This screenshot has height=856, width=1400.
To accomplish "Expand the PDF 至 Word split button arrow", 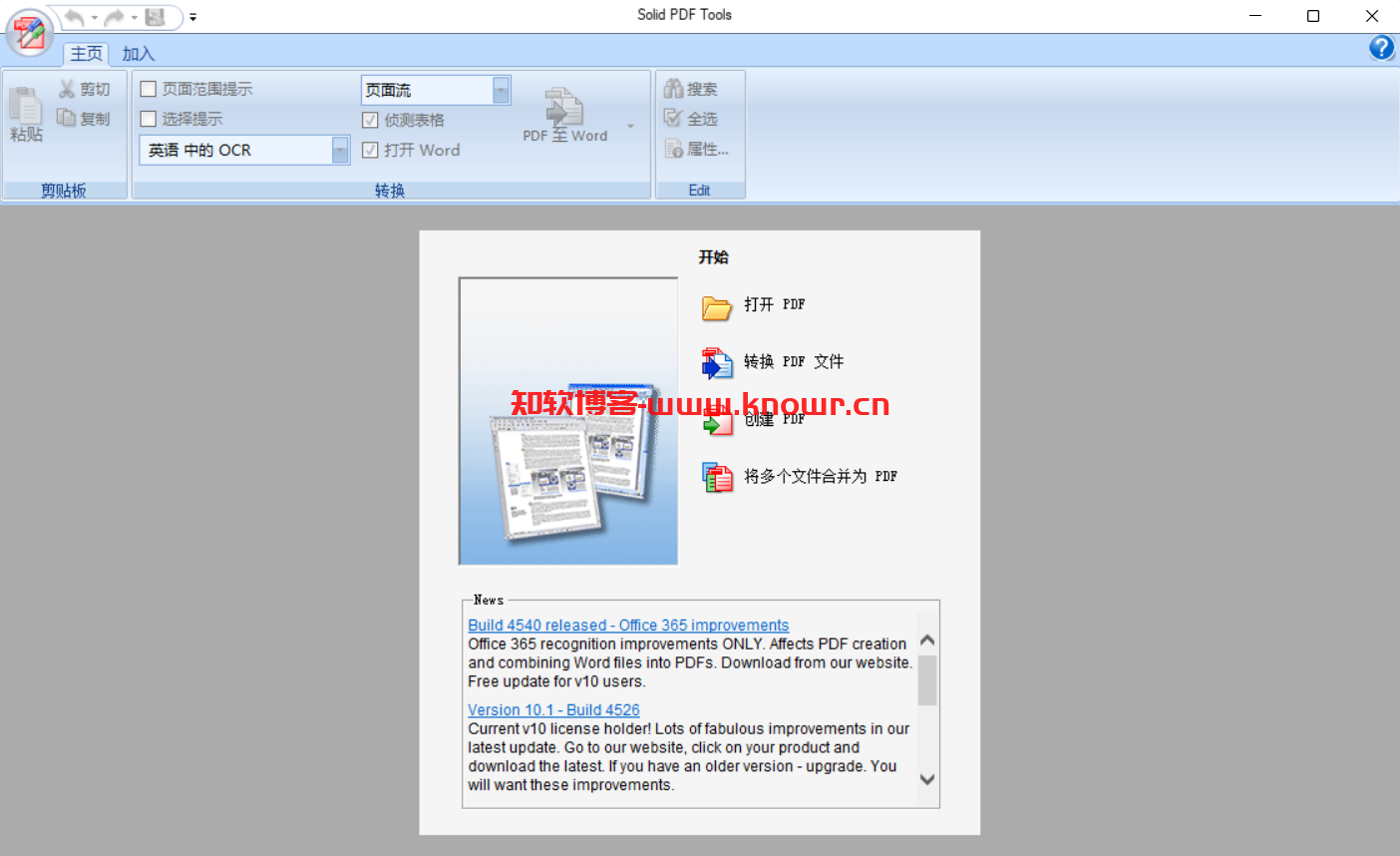I will tap(630, 127).
